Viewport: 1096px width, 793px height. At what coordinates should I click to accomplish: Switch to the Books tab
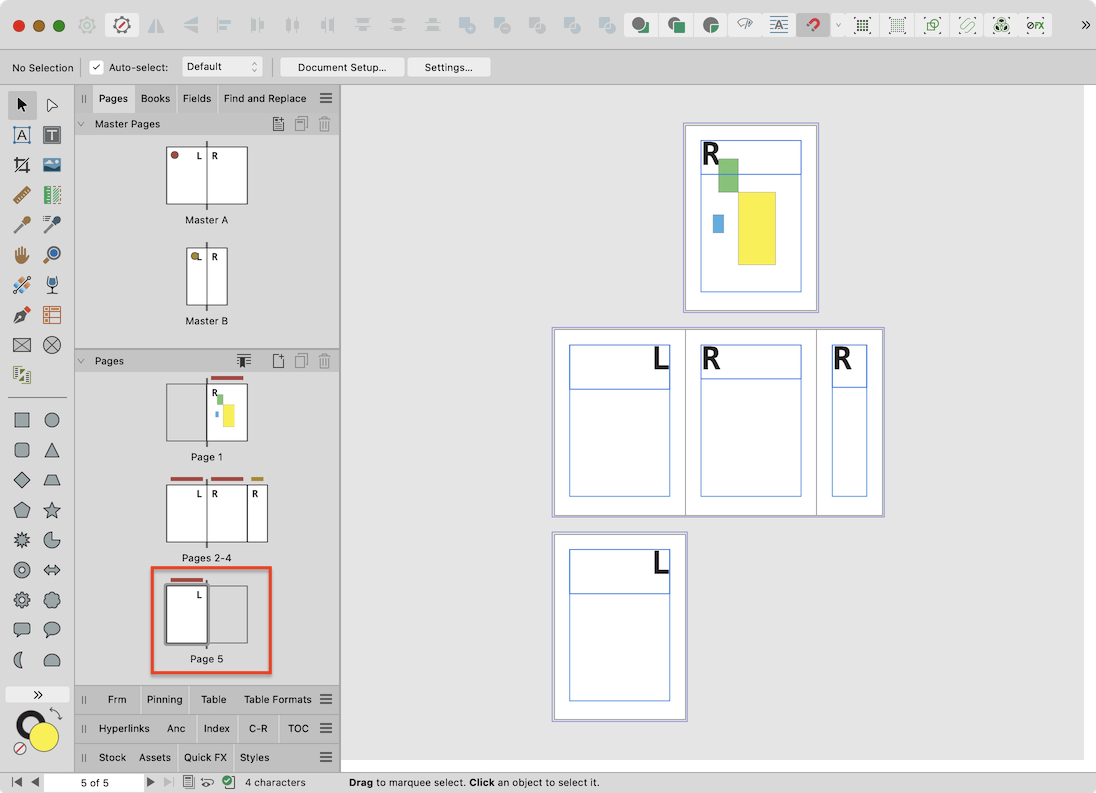pyautogui.click(x=155, y=98)
